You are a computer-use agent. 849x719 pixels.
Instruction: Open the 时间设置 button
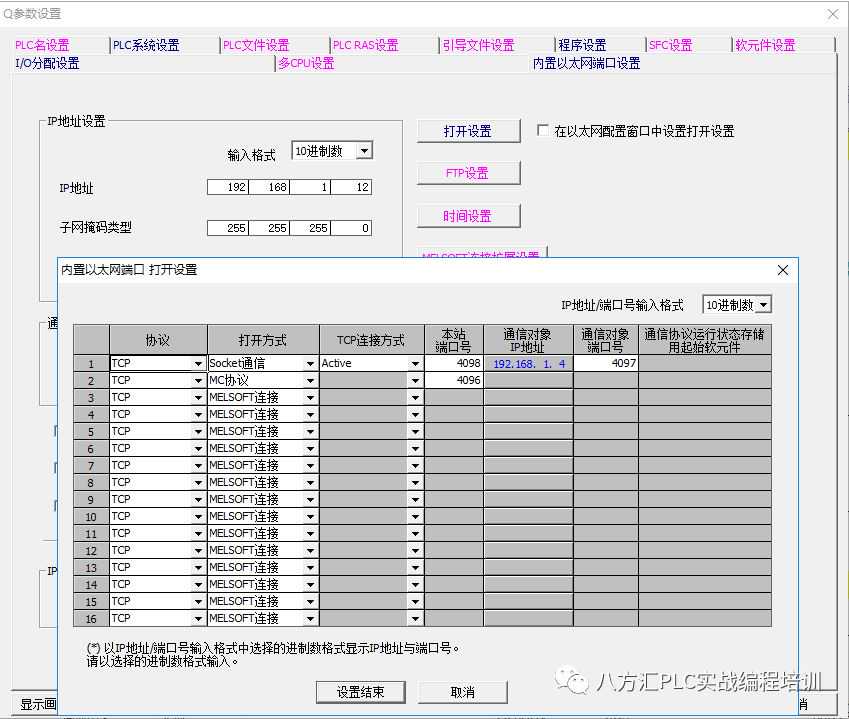[468, 216]
